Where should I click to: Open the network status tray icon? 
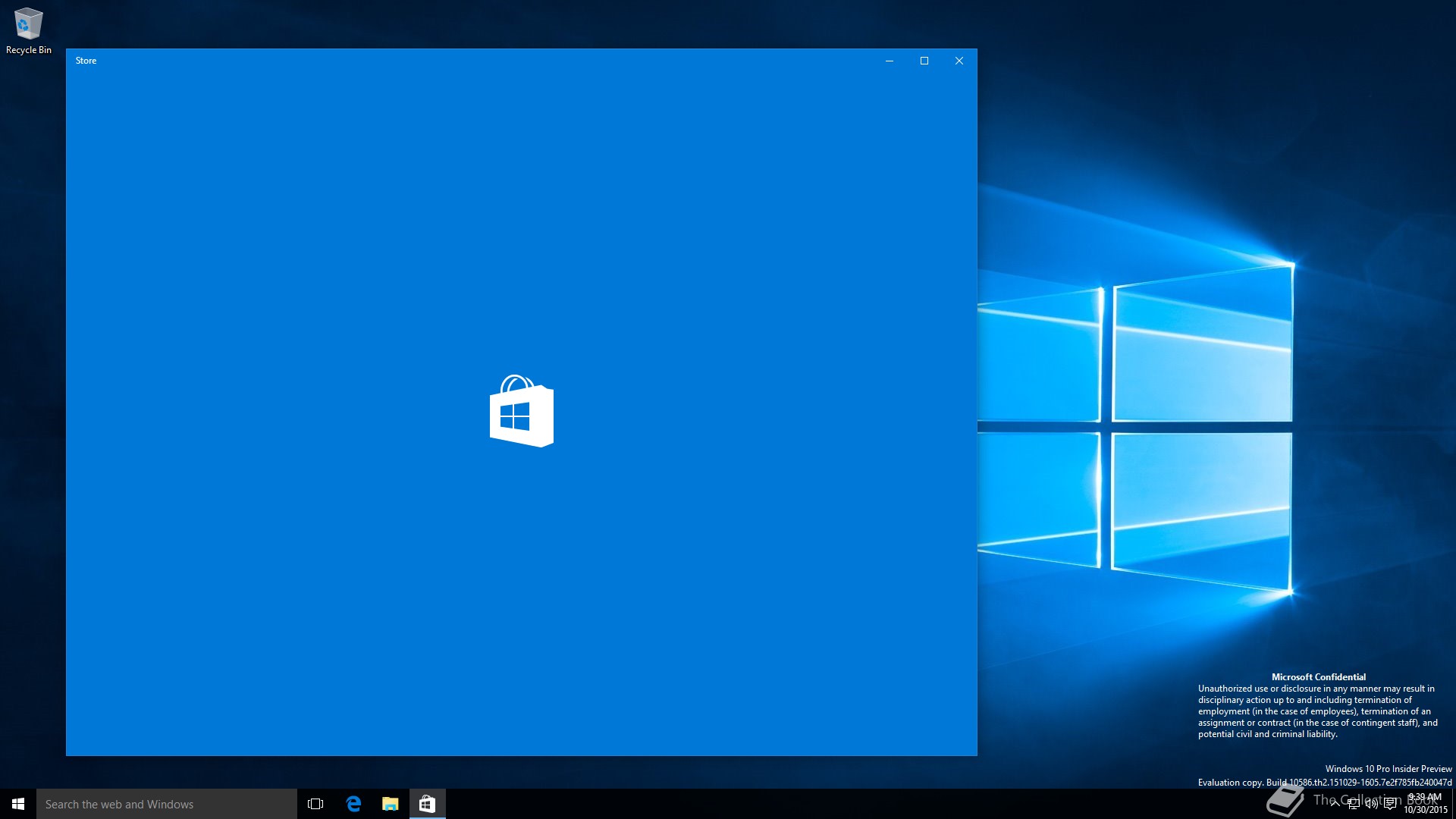pos(1353,804)
